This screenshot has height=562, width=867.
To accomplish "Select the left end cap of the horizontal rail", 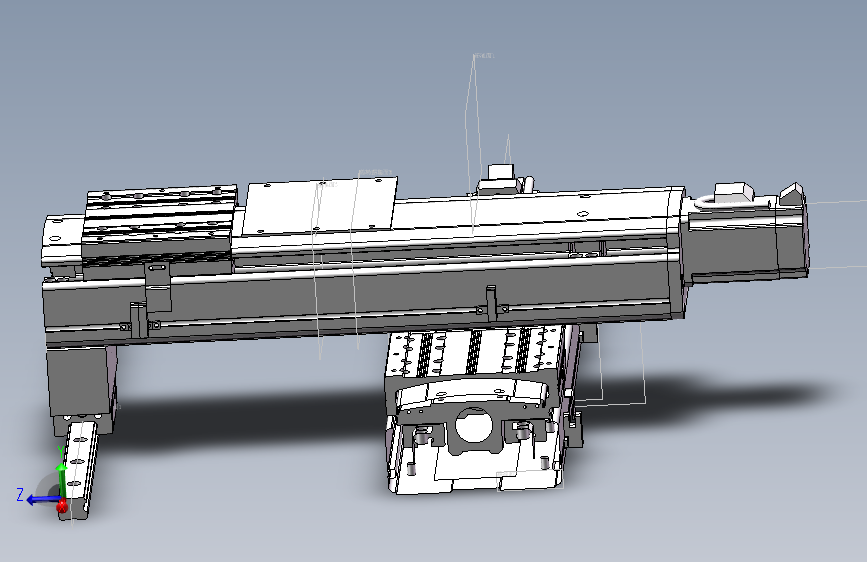I will click(60, 242).
